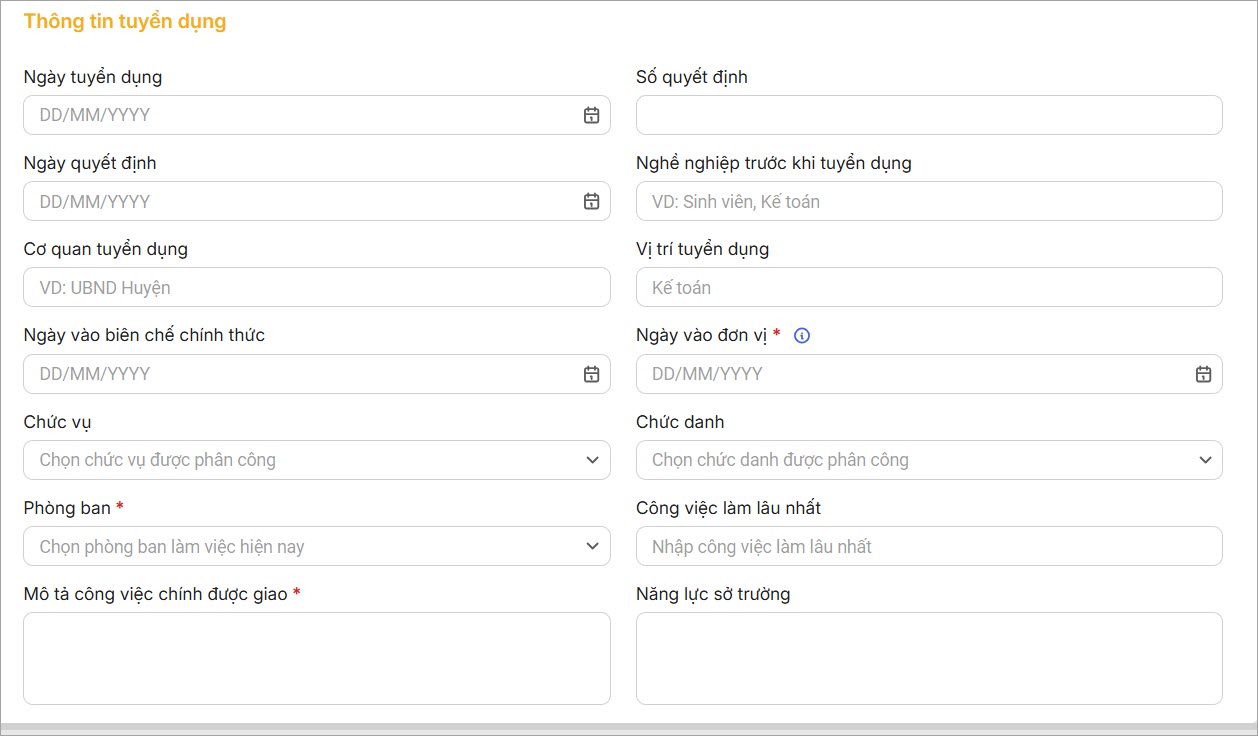Focus the Ngày quyết định date input
Viewport: 1258px width, 736px height.
tap(300, 201)
